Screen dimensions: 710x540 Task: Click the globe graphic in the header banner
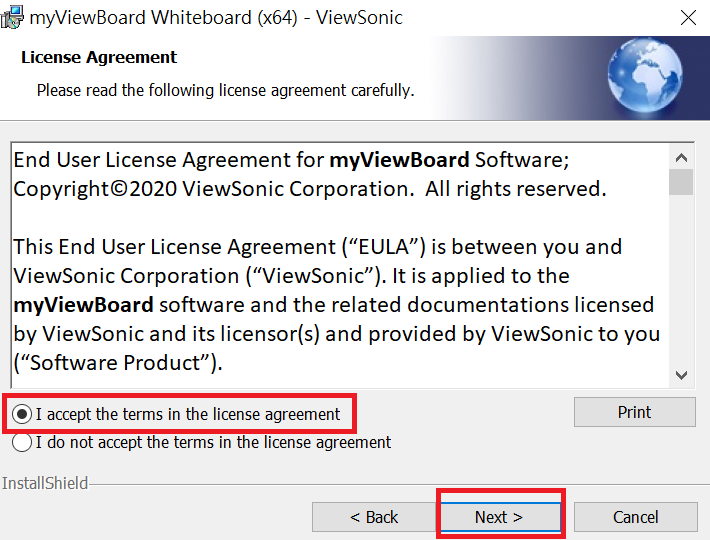(645, 75)
